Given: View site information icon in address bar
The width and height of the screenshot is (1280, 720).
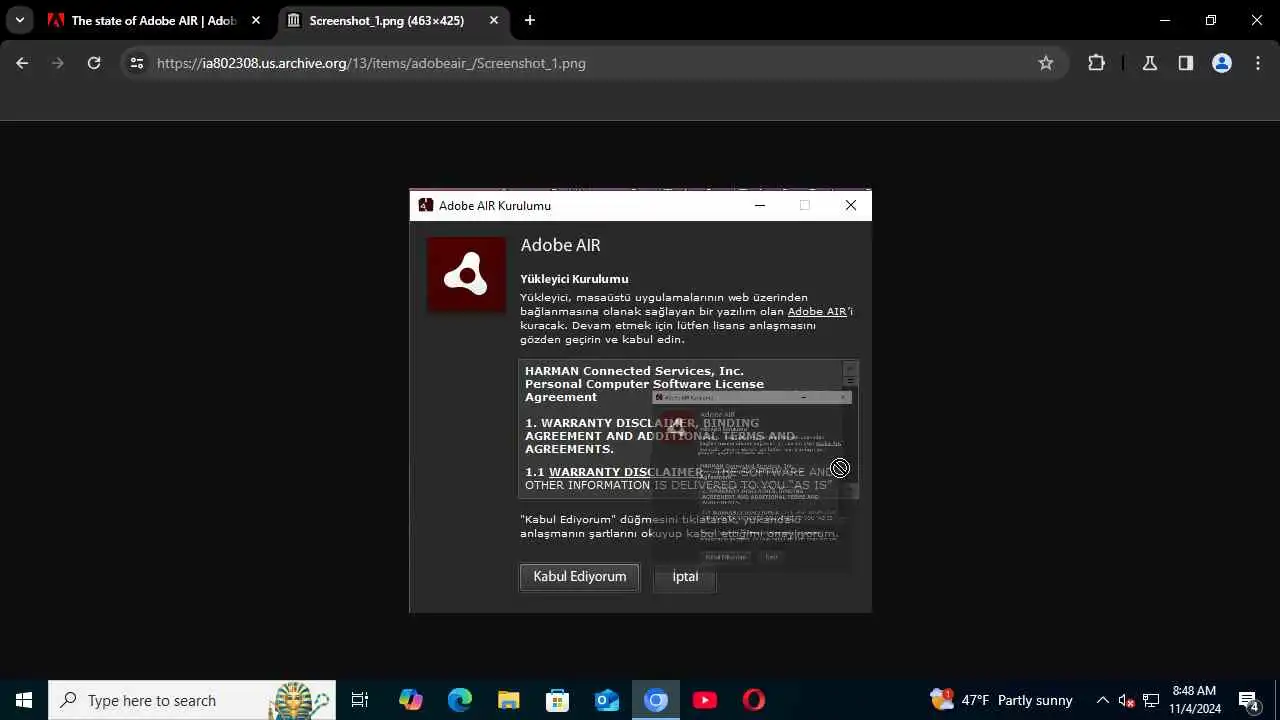Looking at the screenshot, I should click(137, 63).
